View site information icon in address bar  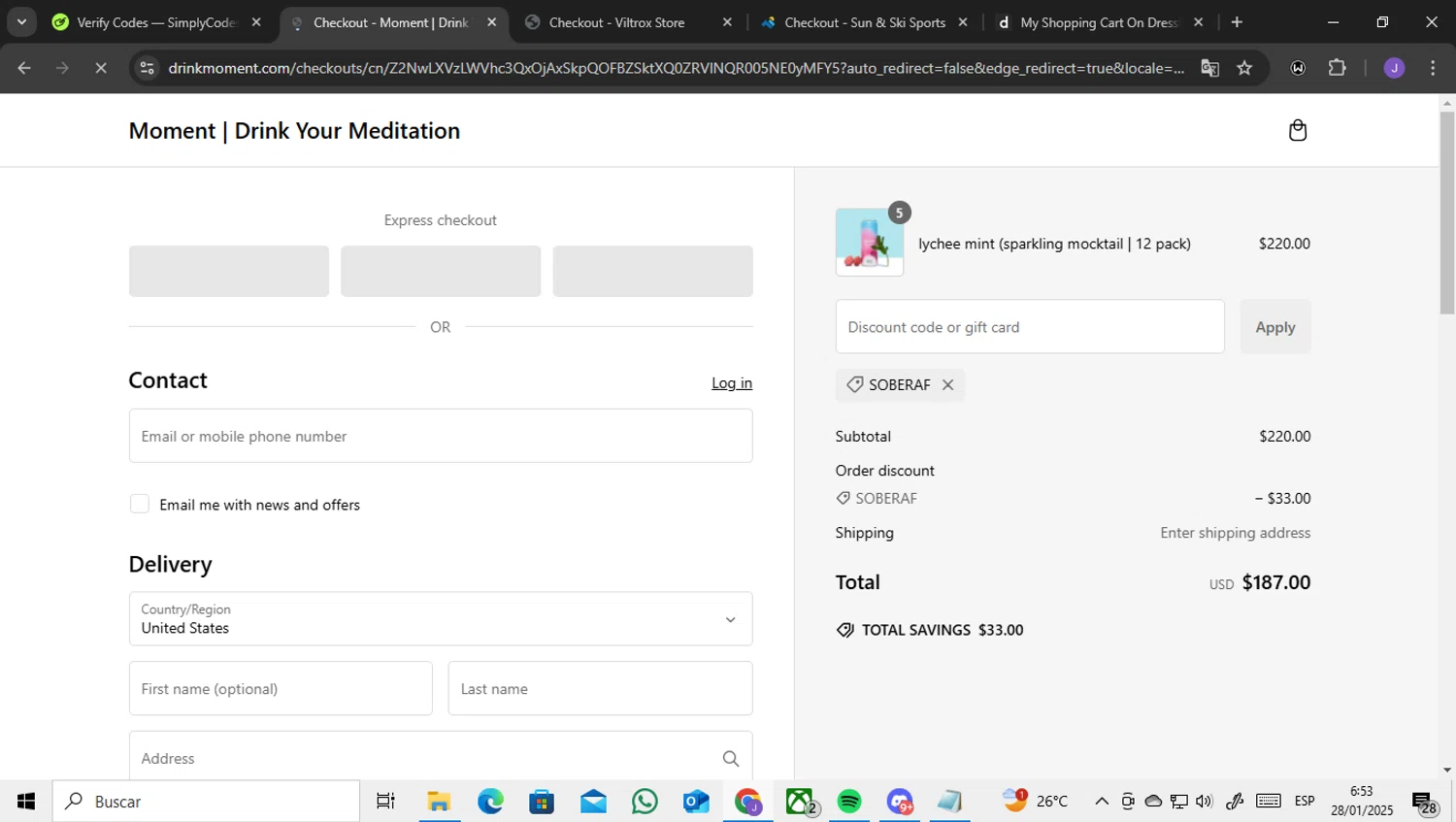(x=147, y=68)
